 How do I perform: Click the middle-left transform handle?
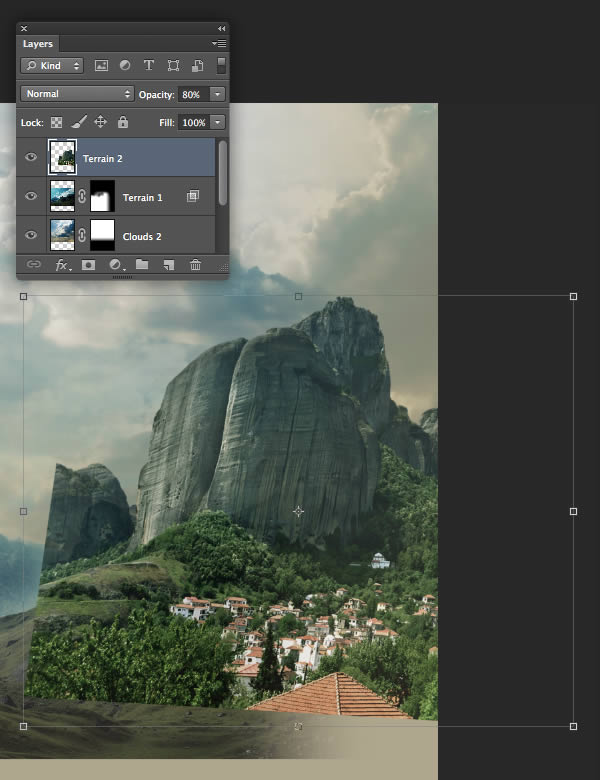point(23,511)
